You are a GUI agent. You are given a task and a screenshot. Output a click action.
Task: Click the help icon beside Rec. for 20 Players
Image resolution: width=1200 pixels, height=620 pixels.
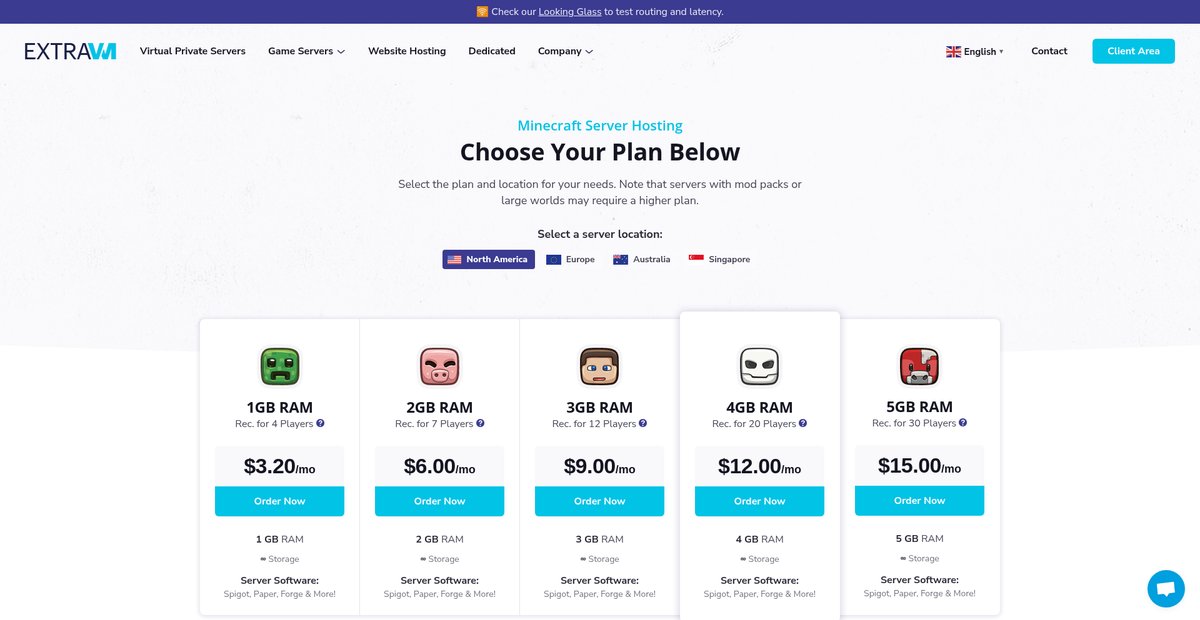pos(802,423)
